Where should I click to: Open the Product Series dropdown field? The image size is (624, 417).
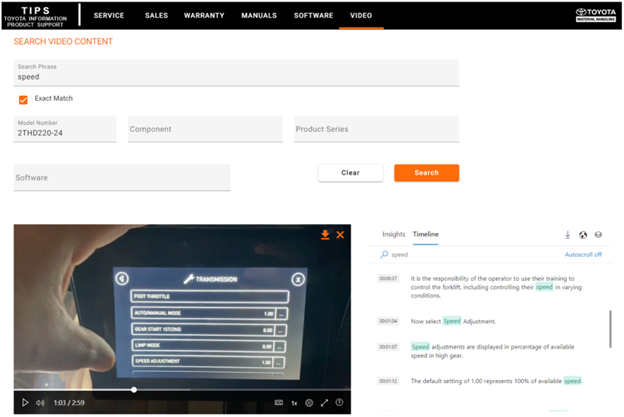(376, 129)
